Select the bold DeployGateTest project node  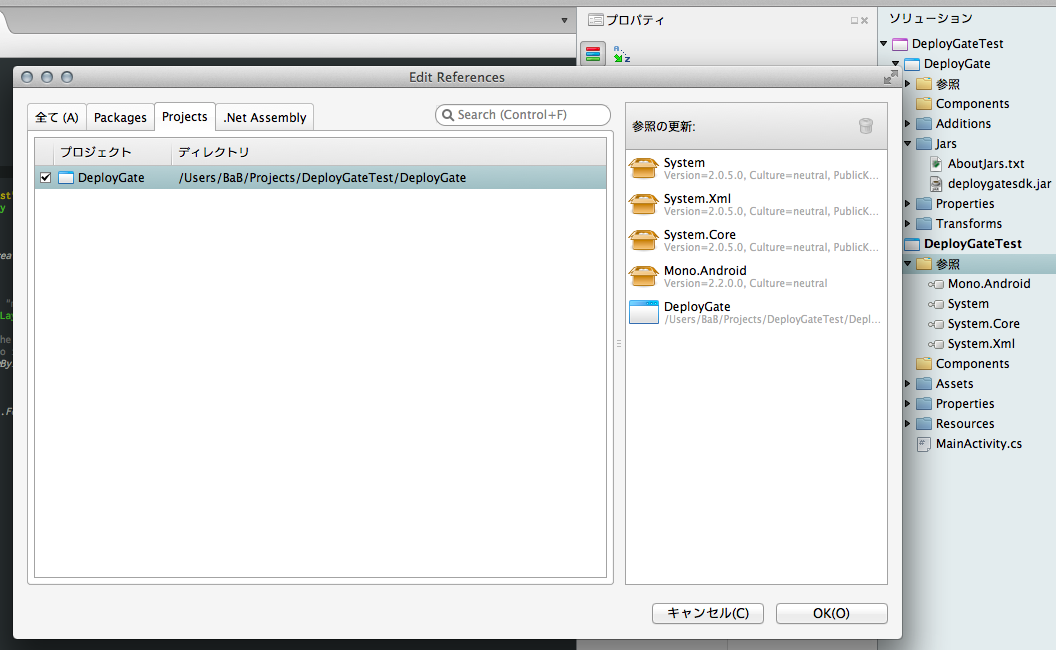tap(972, 244)
